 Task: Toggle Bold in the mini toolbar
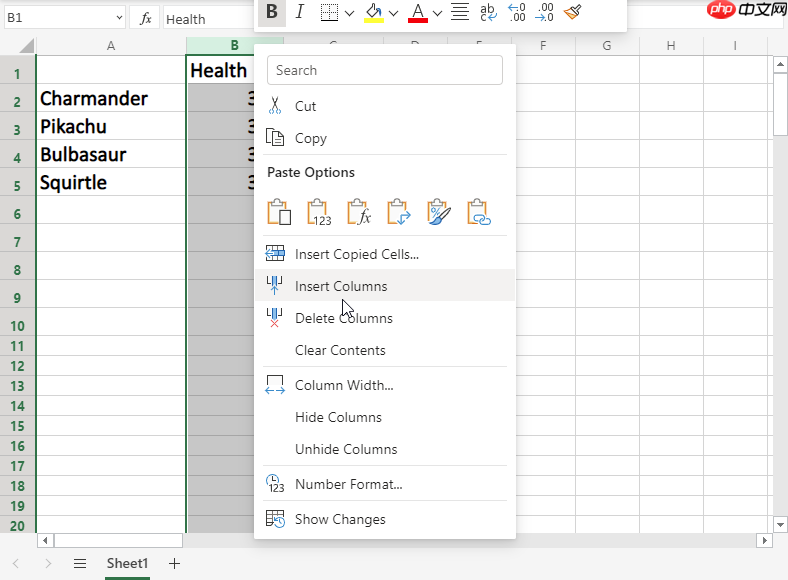[272, 12]
